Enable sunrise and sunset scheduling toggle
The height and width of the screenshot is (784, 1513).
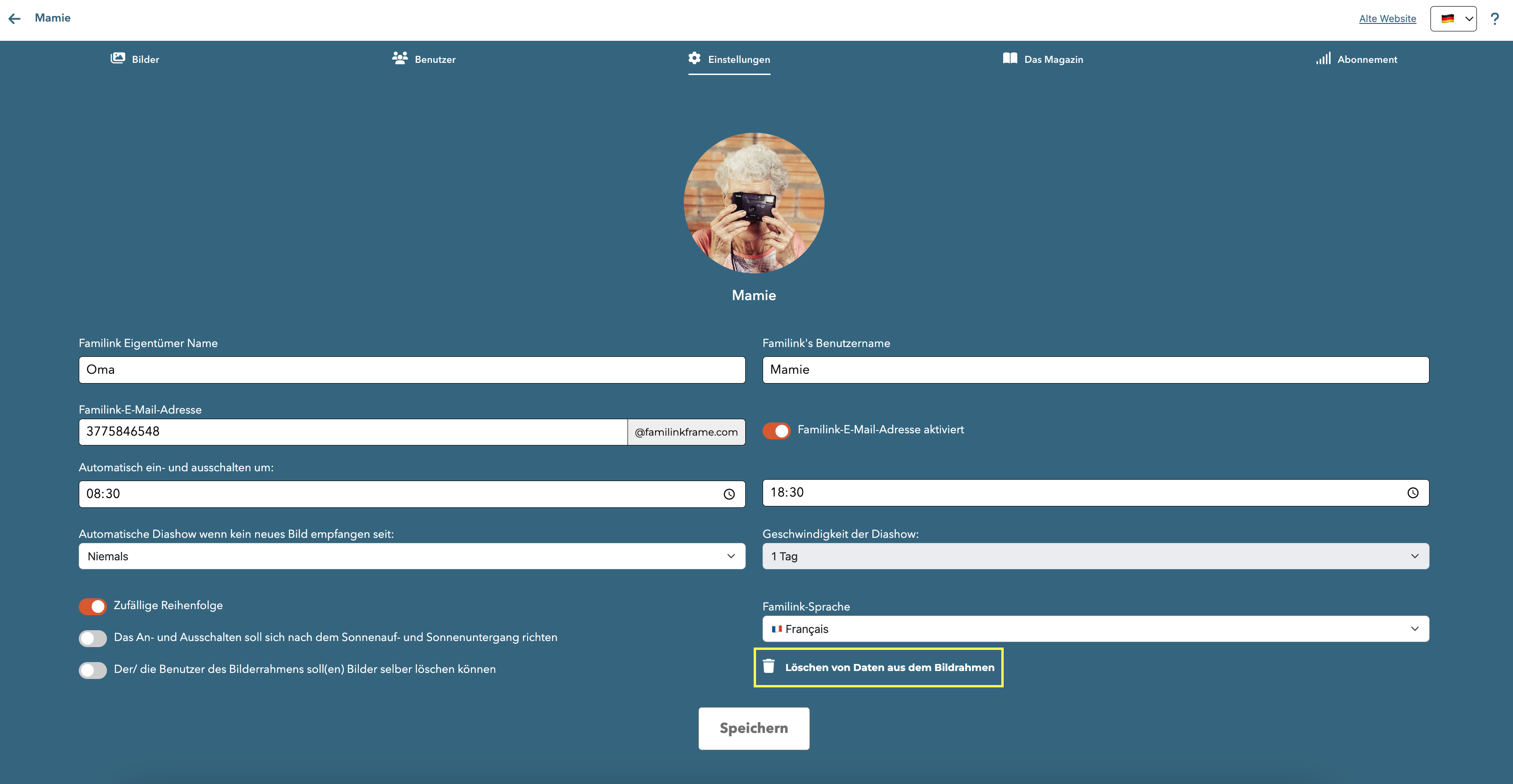pos(93,638)
